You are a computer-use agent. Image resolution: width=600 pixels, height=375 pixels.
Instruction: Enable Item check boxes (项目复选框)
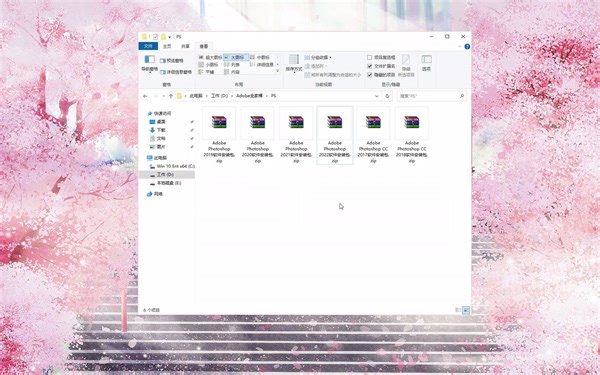coord(381,57)
